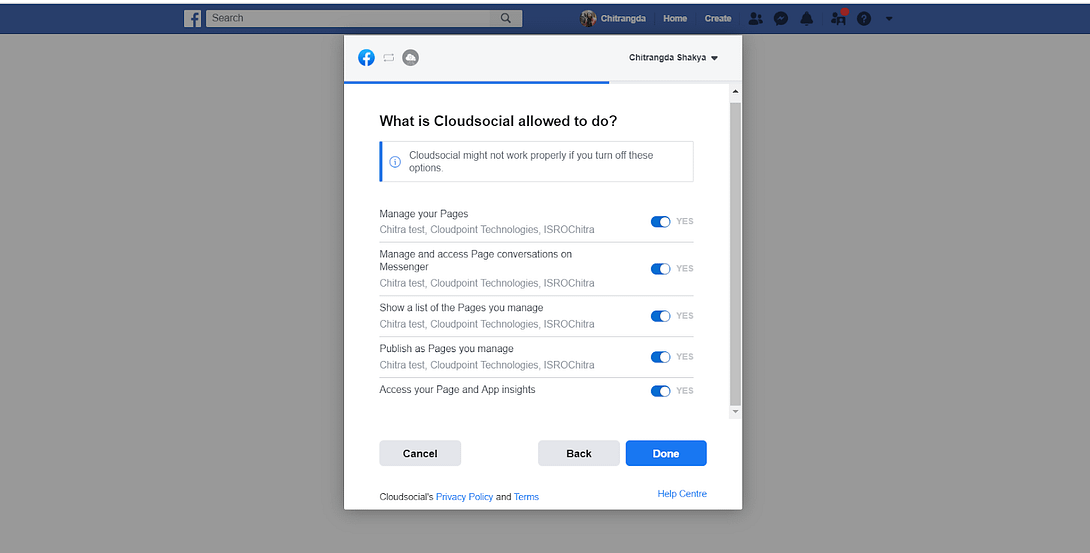
Task: Click the Facebook logo in top bar
Action: [x=193, y=19]
